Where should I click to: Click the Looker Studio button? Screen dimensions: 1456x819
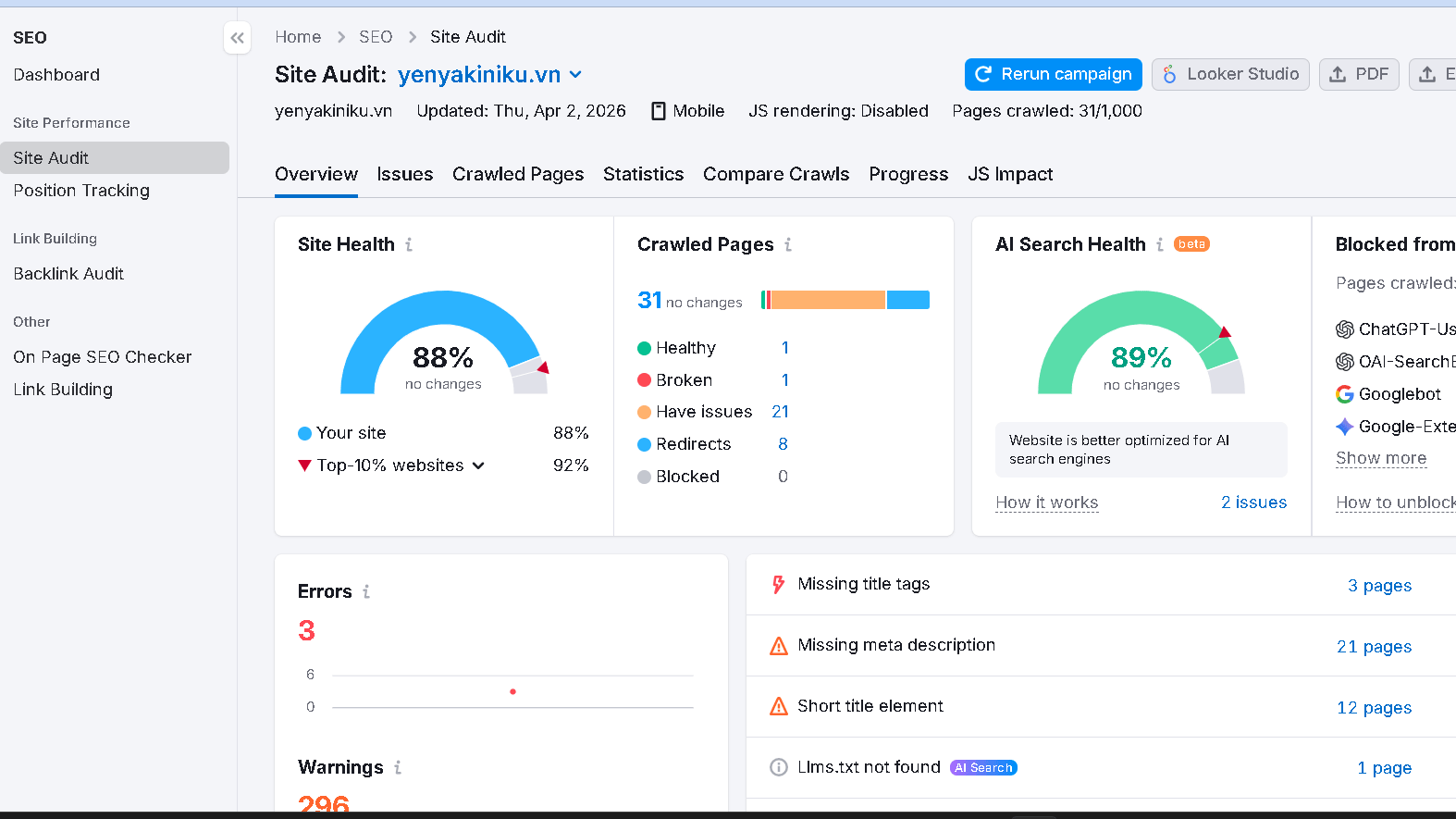click(1230, 74)
